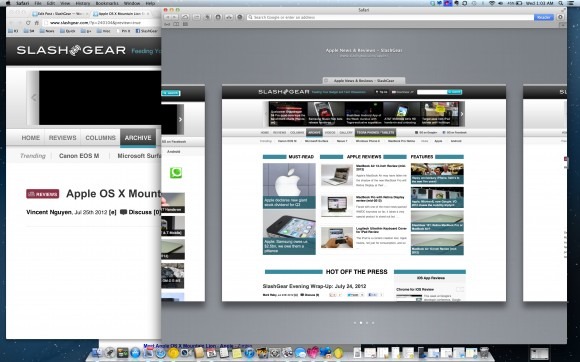Click the red REVIEWS badge beside article title
The width and height of the screenshot is (580, 362).
pyautogui.click(x=43, y=194)
